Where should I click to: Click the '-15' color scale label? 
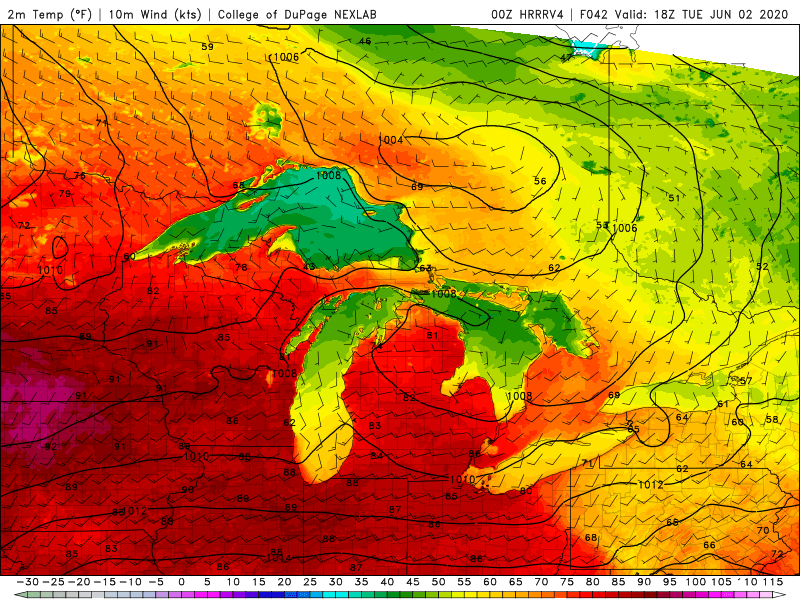tap(105, 582)
